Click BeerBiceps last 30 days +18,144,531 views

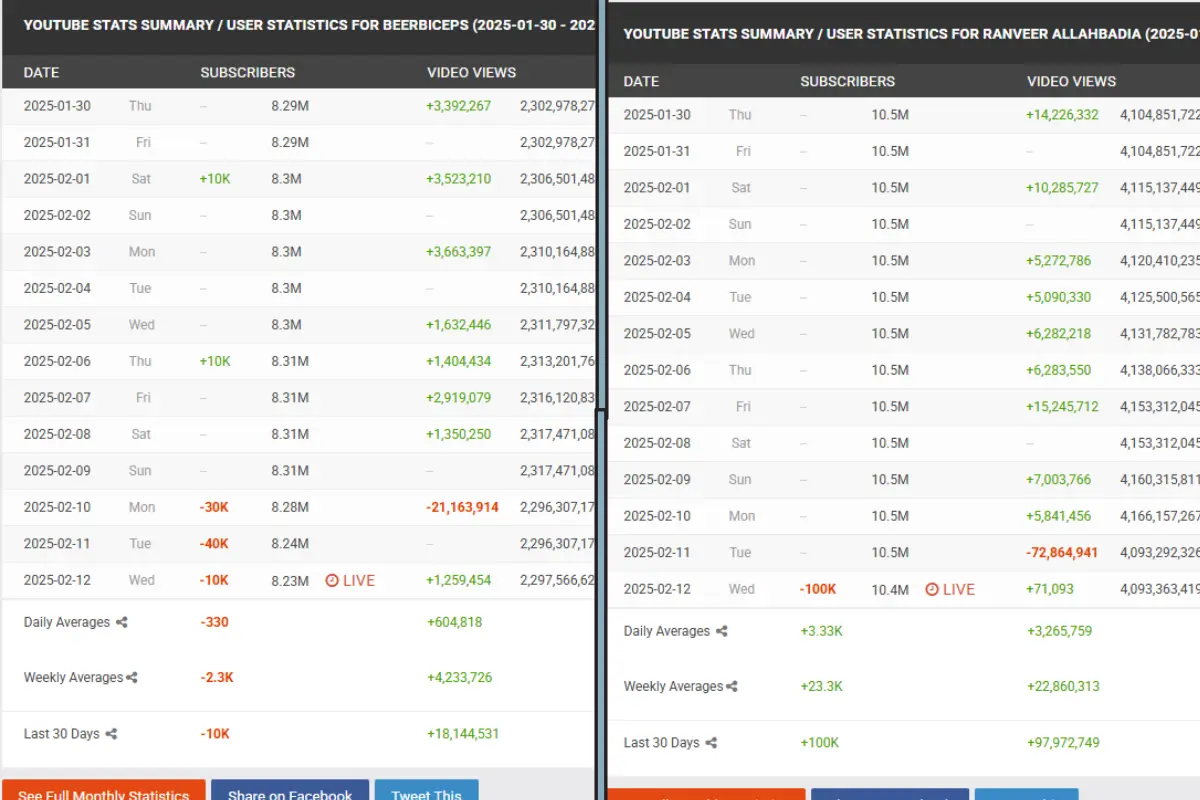coord(462,734)
